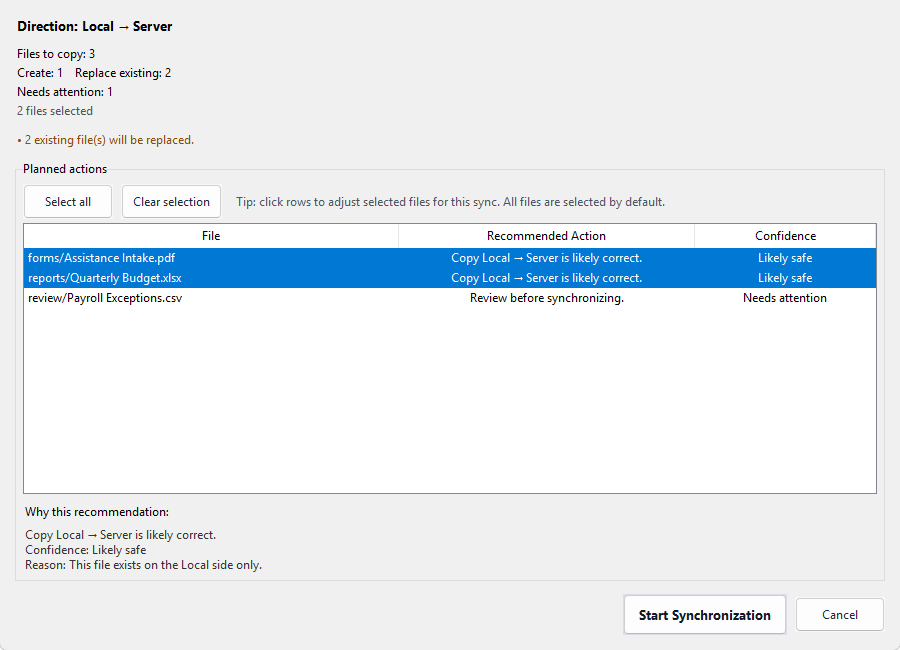Screen dimensions: 900x650
Task: Click the '2 existing file(s) will be replaced' warning
Action: [x=106, y=140]
